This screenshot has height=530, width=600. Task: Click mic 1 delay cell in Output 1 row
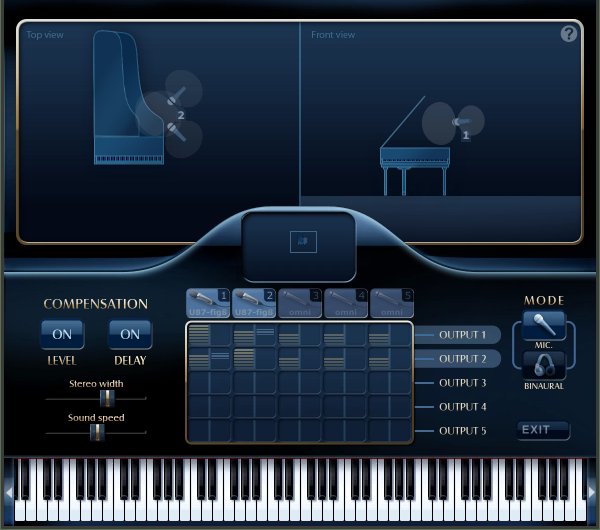[x=221, y=335]
